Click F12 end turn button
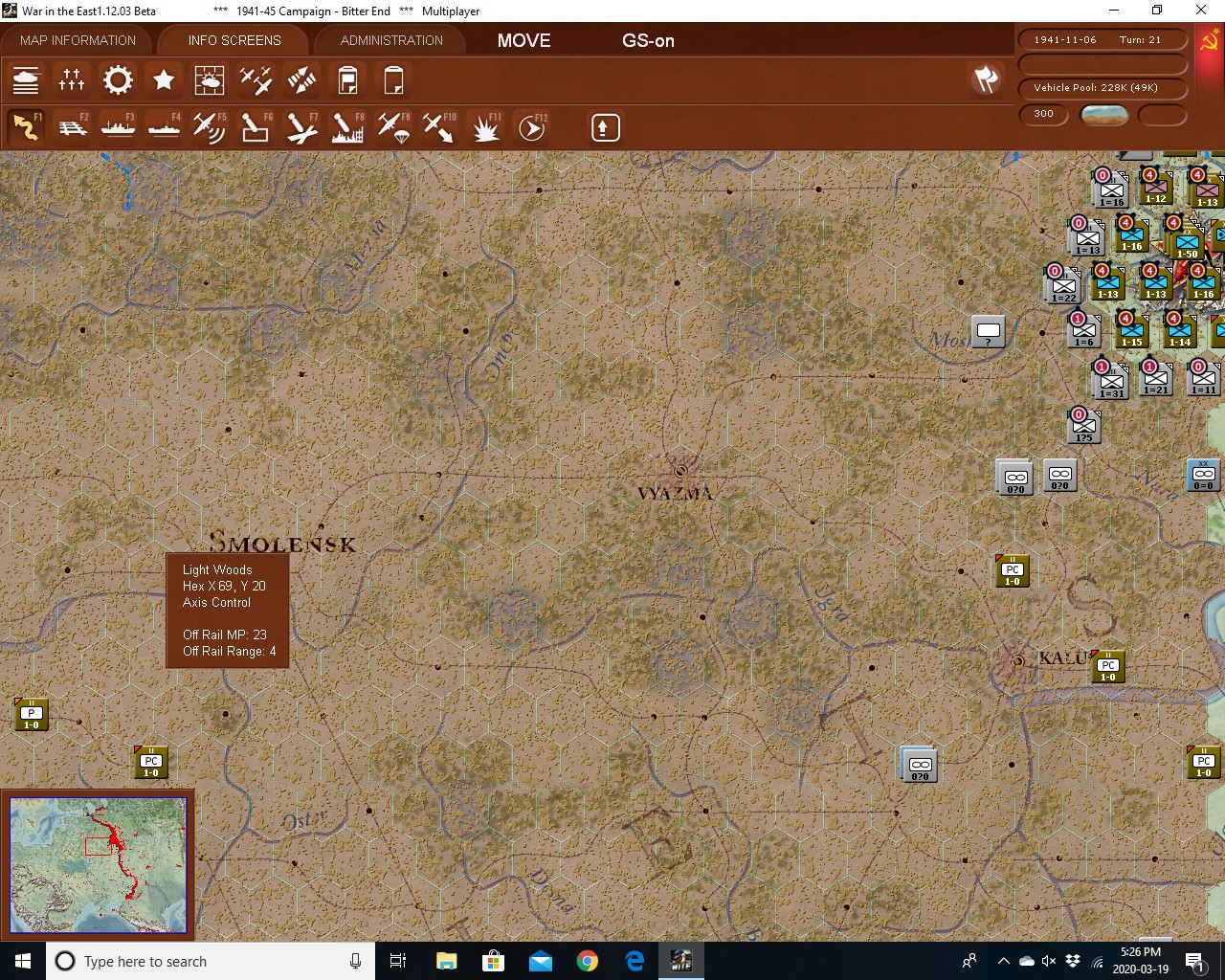Image resolution: width=1225 pixels, height=980 pixels. [532, 127]
